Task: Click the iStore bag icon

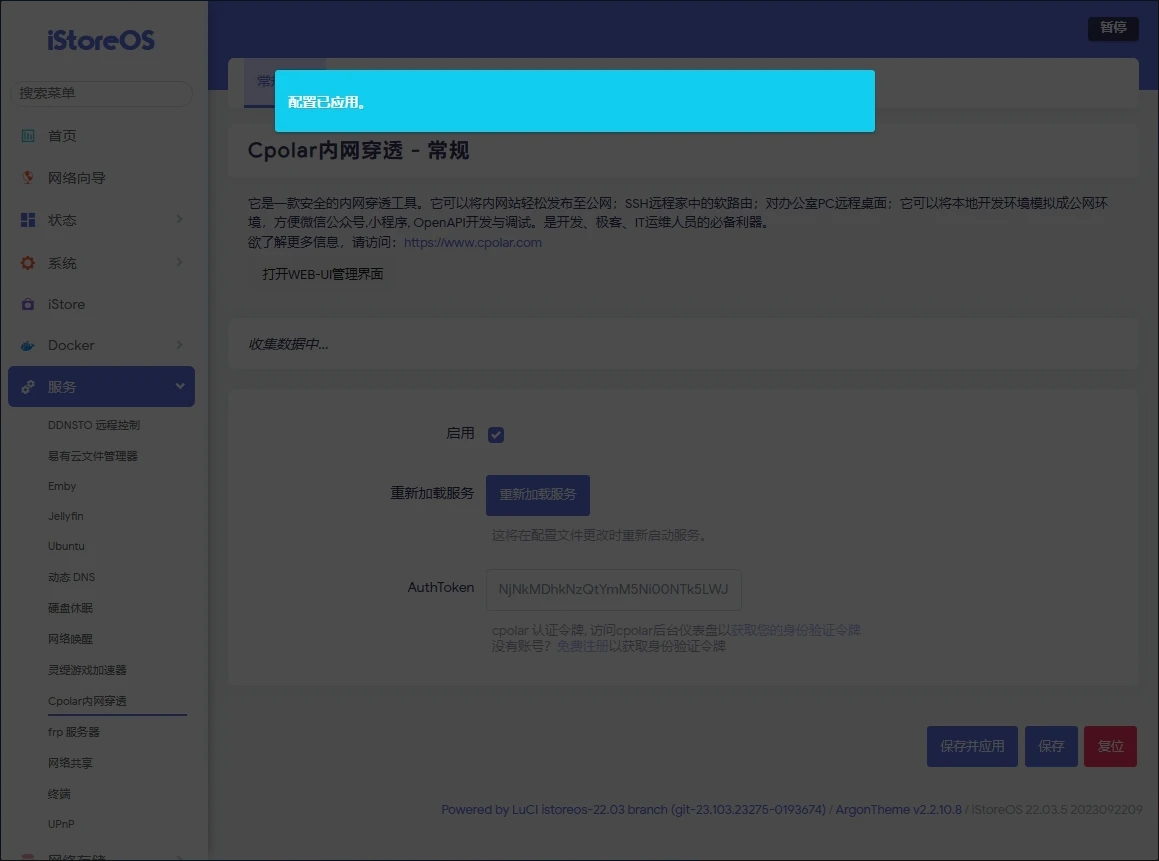Action: [x=28, y=304]
